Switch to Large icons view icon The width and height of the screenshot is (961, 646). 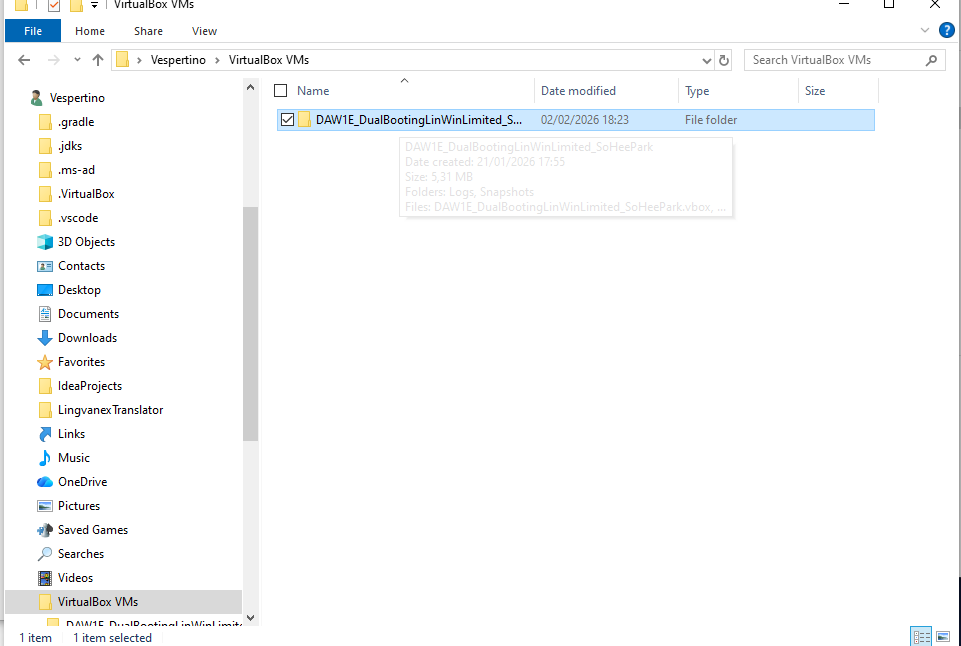[x=943, y=636]
